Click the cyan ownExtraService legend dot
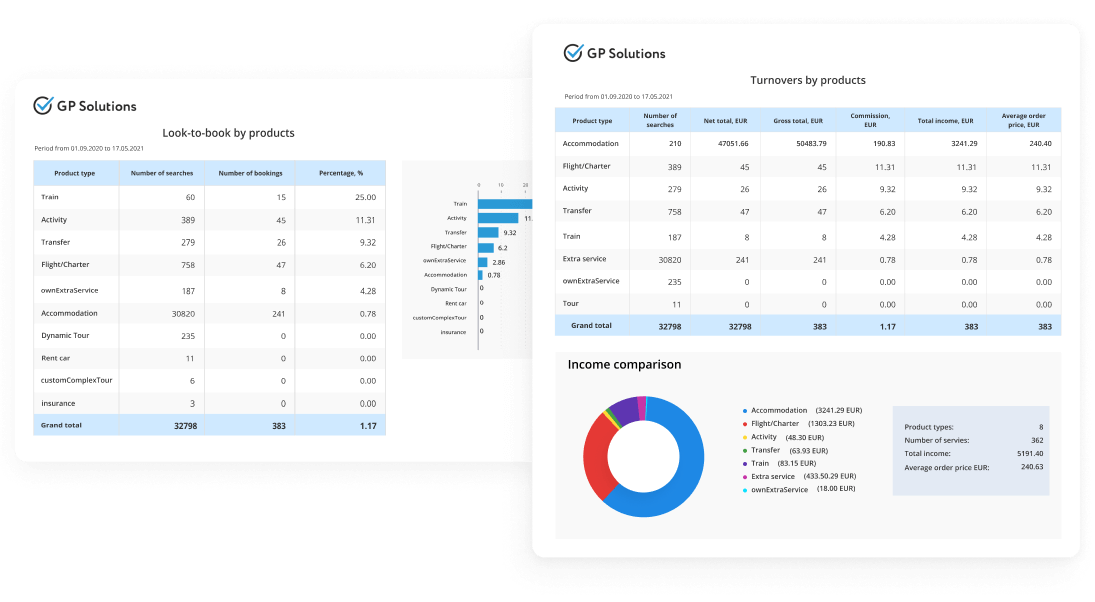 point(744,490)
